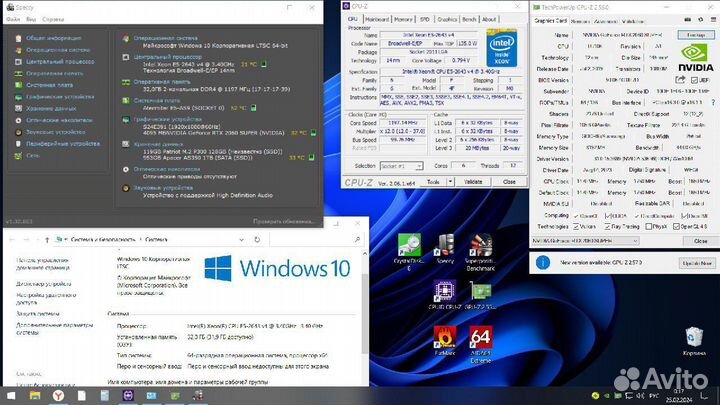Toggle the Ray Tracing checkbox in GPU-Z
The image size is (720, 405).
click(x=607, y=226)
